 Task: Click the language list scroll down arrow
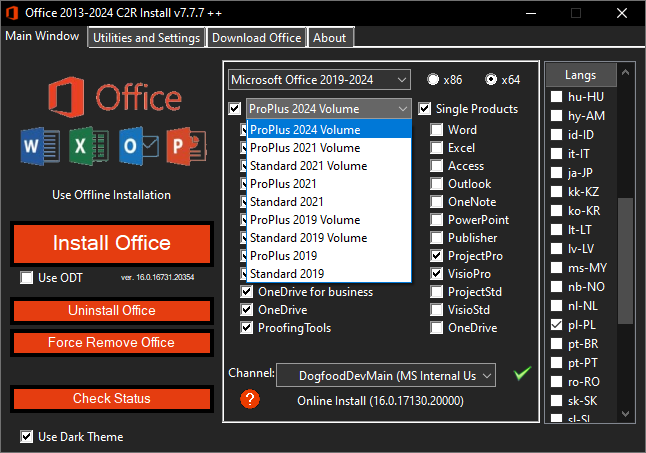pyautogui.click(x=625, y=413)
